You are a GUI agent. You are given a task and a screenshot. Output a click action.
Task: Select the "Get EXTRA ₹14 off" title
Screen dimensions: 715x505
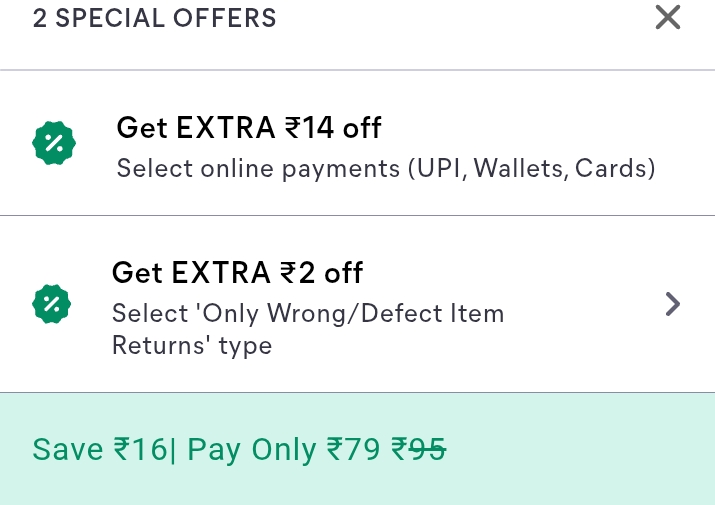coord(249,128)
